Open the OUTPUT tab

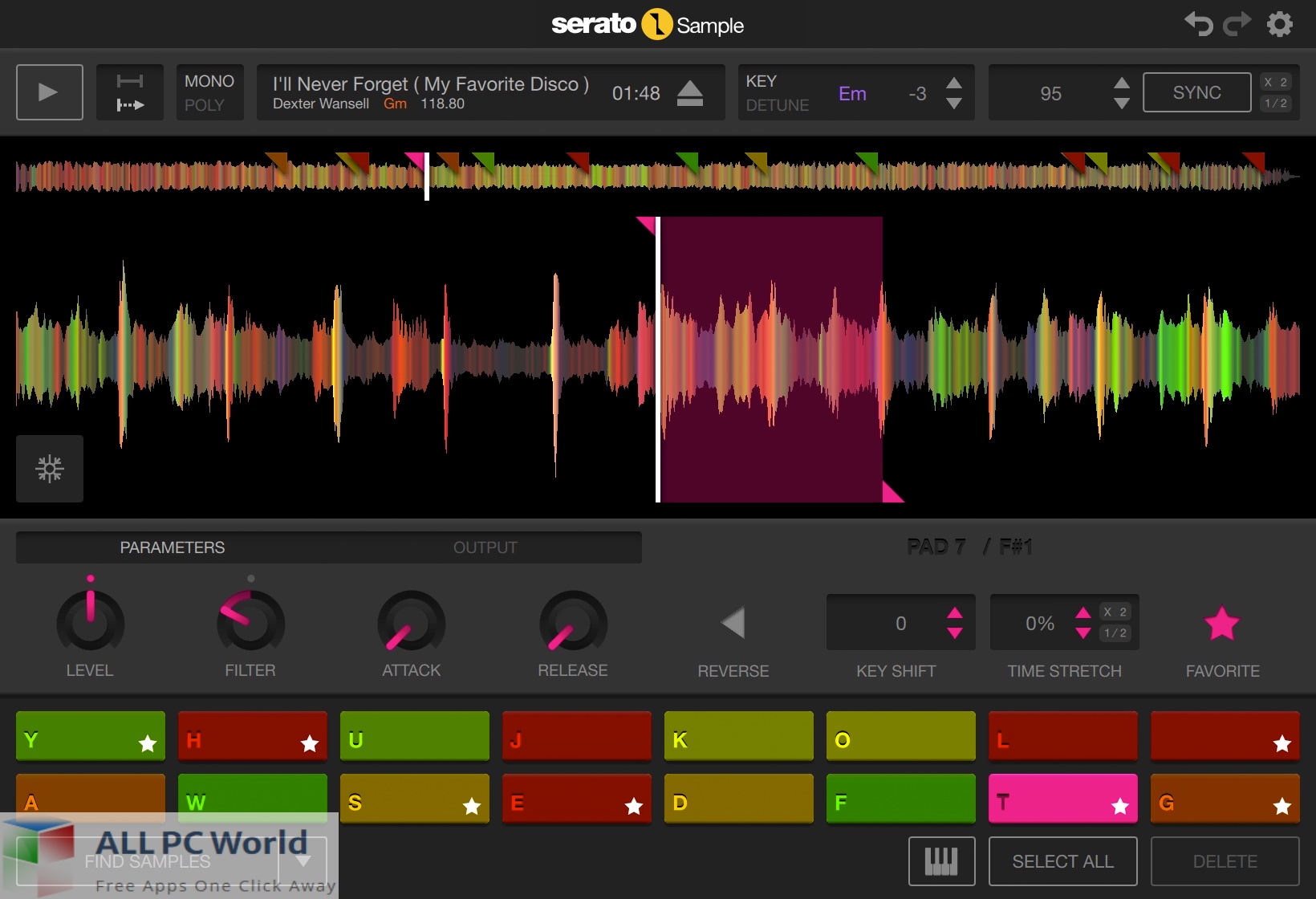tap(485, 547)
